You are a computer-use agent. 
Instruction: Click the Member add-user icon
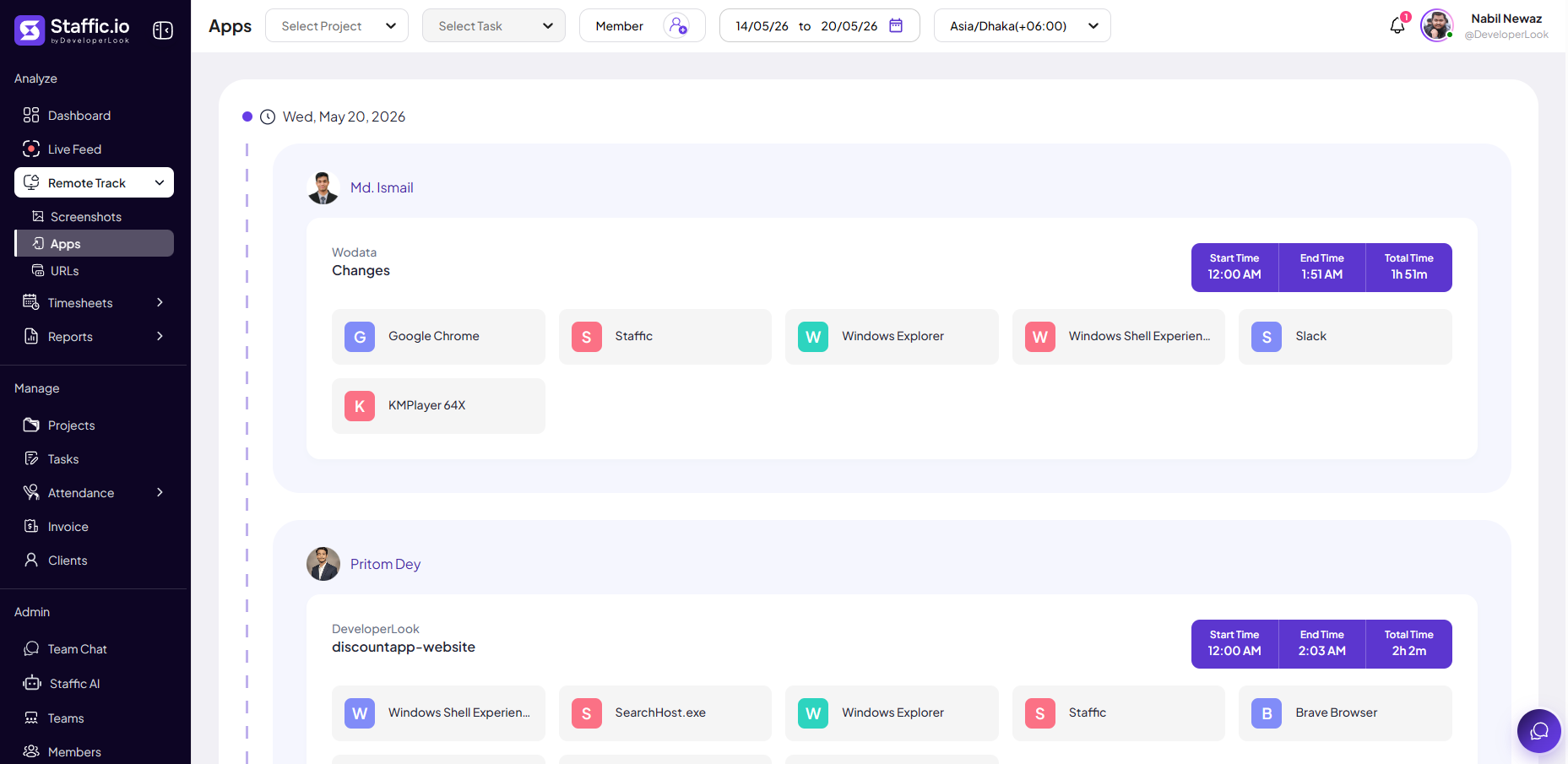coord(677,25)
